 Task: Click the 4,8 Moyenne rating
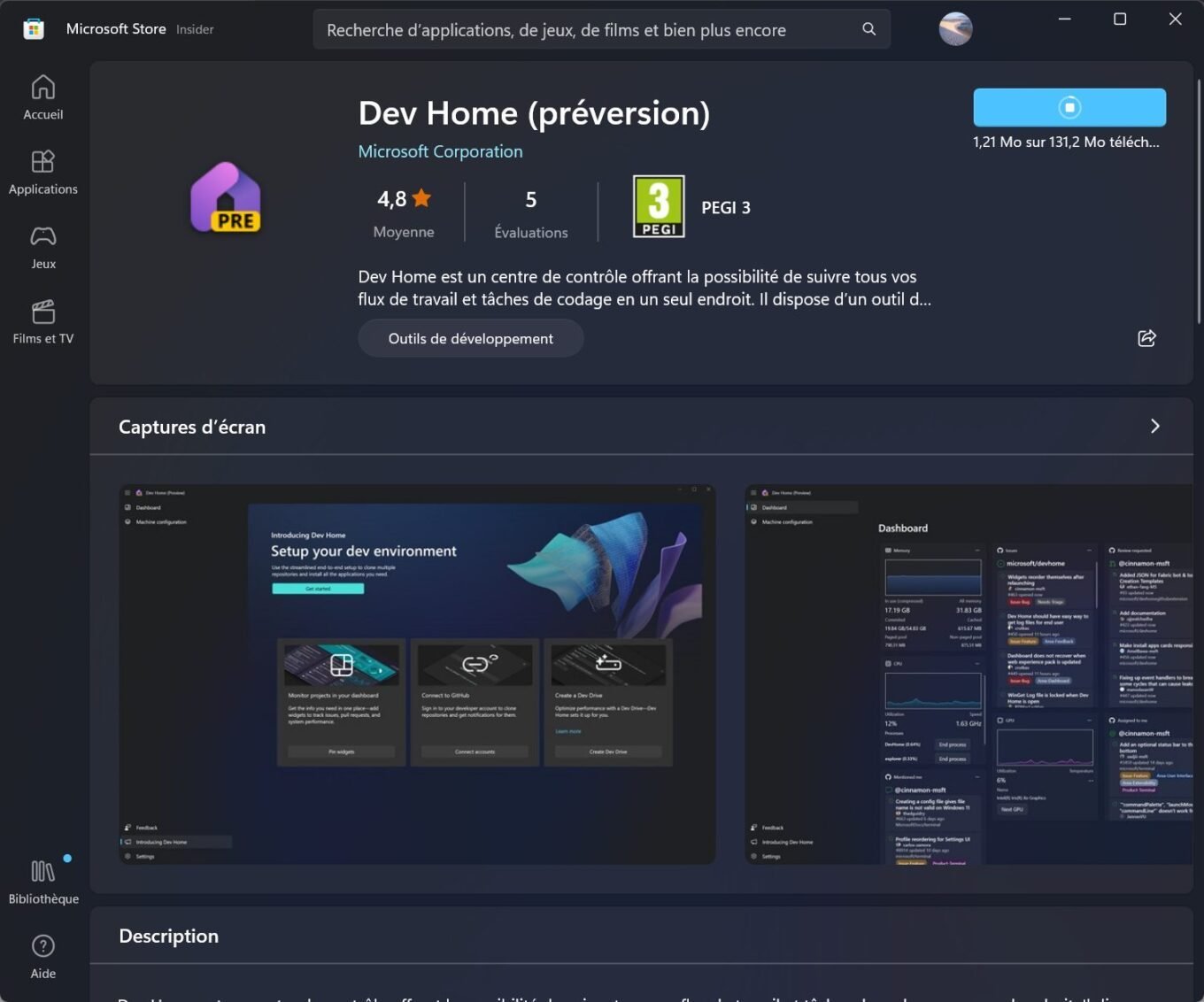[x=404, y=213]
